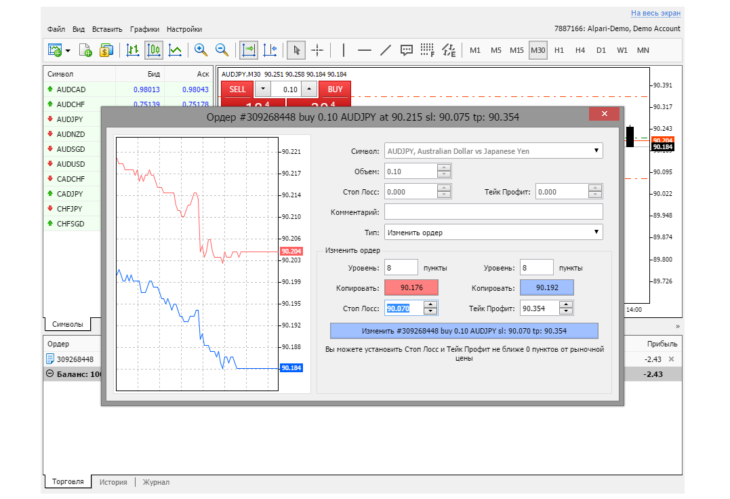Switch to W1 timeframe

[x=622, y=50]
